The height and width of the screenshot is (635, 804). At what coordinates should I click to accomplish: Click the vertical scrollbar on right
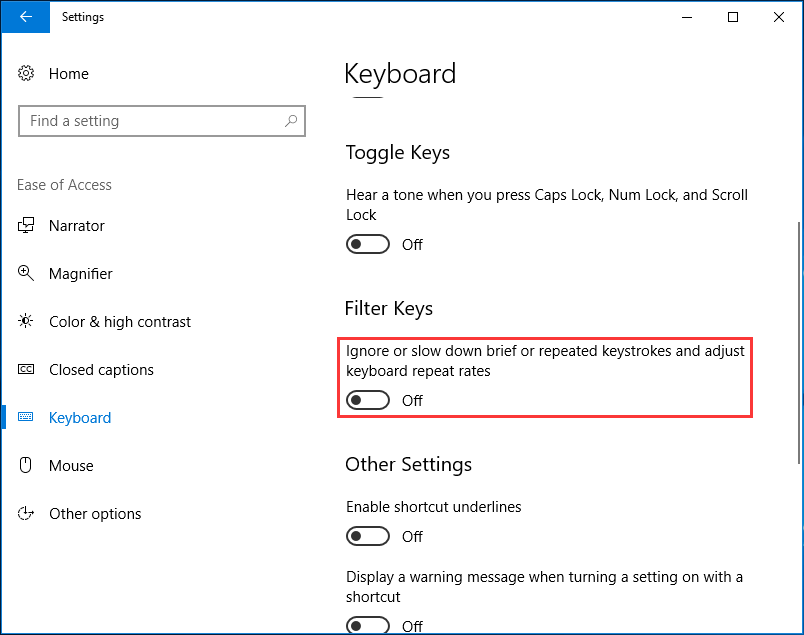tap(797, 300)
